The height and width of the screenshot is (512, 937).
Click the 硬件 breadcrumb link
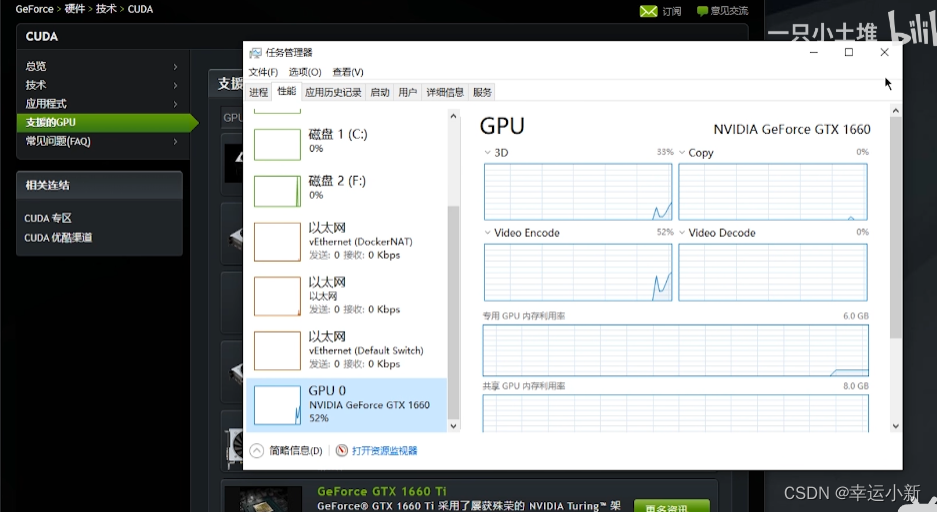(x=75, y=9)
